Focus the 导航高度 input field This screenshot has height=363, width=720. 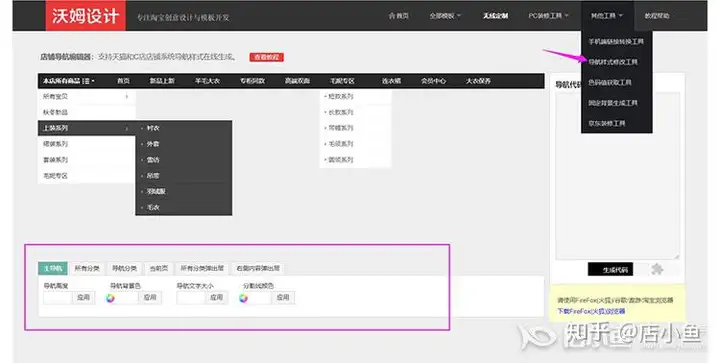[x=58, y=298]
